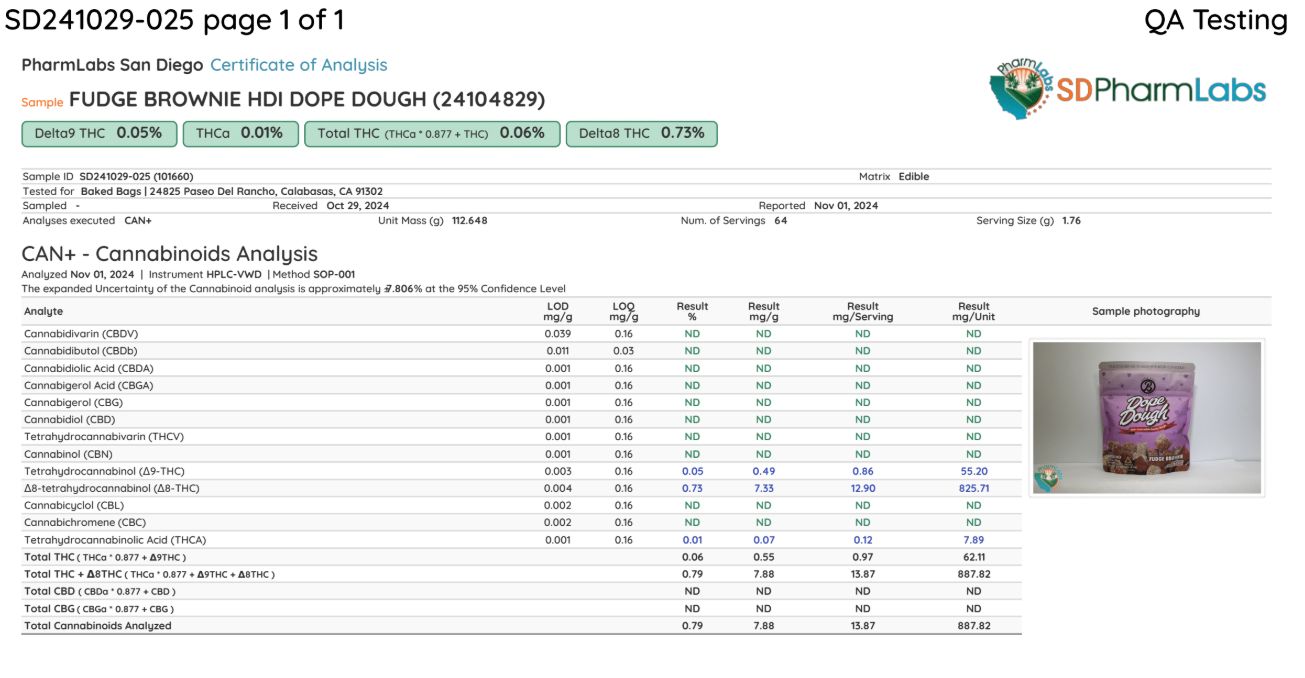The width and height of the screenshot is (1305, 678).
Task: Click the THCA mg/Unit result '7.89'
Action: click(x=973, y=540)
